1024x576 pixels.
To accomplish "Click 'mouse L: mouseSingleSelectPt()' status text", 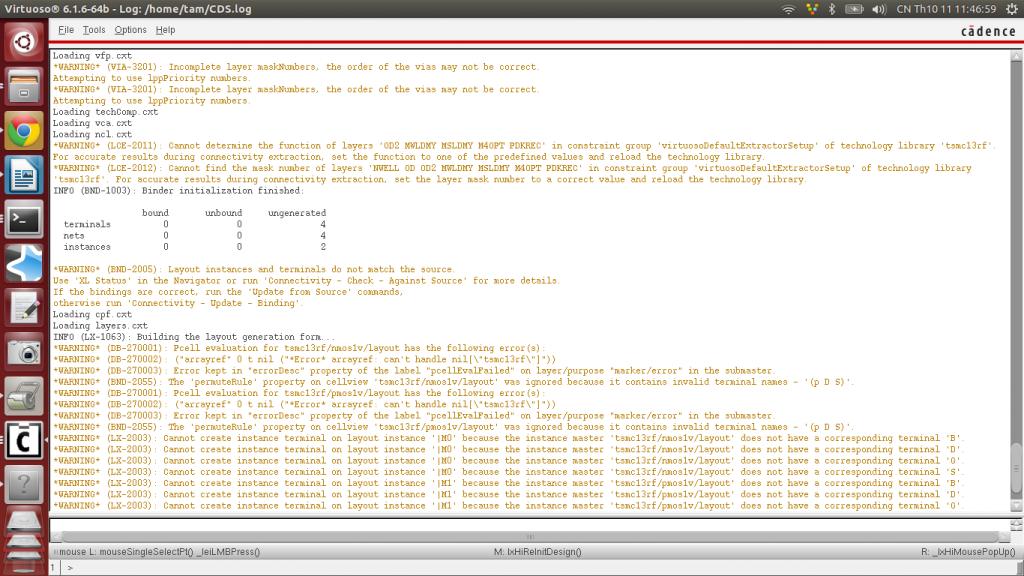I will pyautogui.click(x=159, y=552).
